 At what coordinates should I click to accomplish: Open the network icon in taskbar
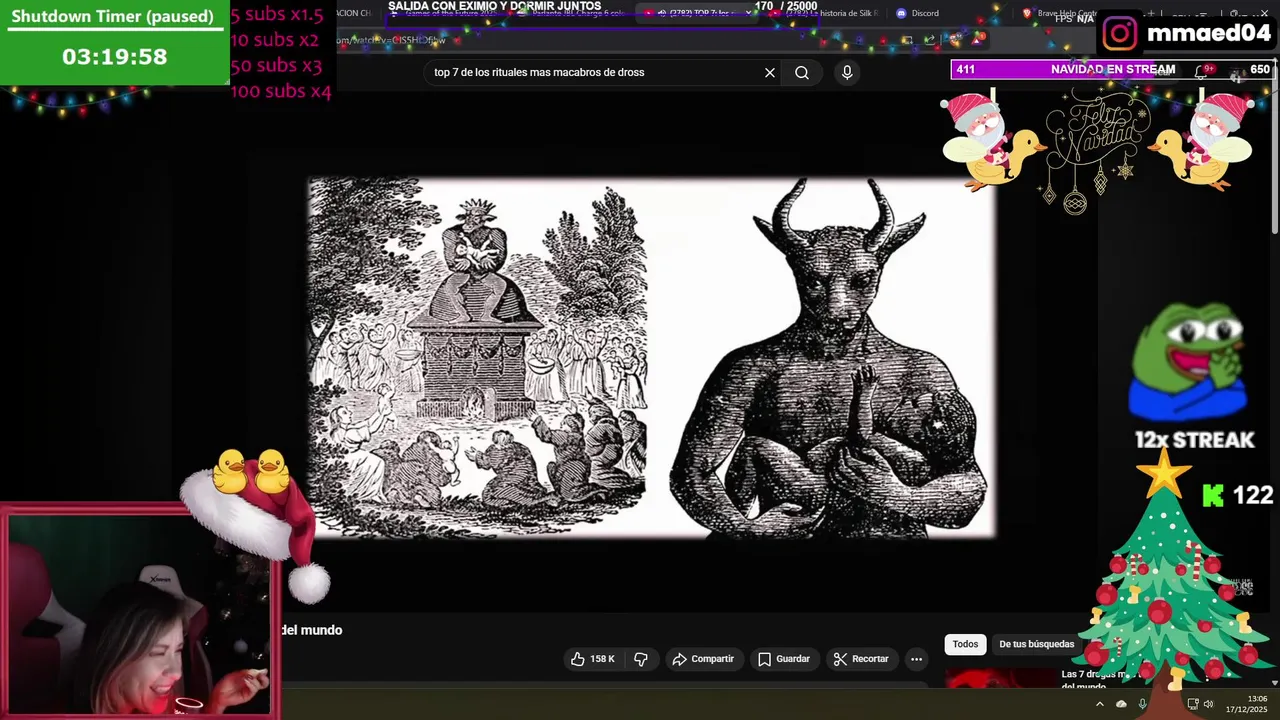pyautogui.click(x=1192, y=704)
